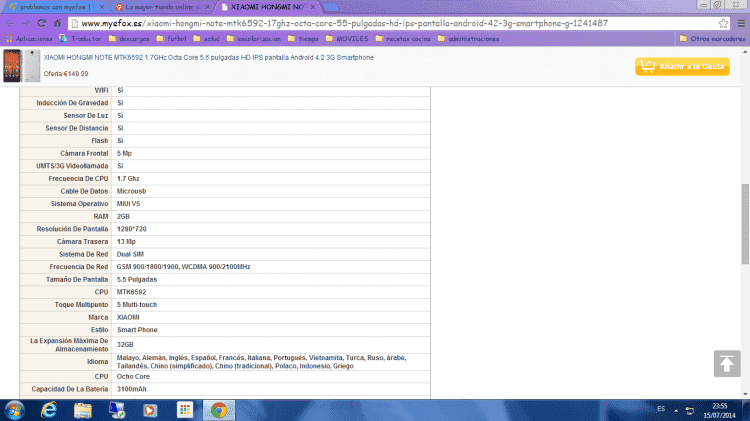Go back to the previous page
This screenshot has height=421, width=750.
[10, 23]
